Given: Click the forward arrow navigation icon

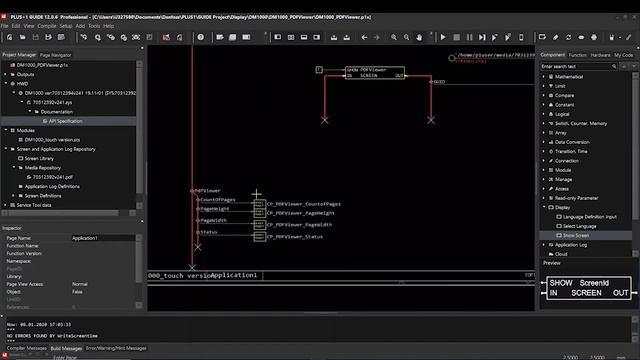Looking at the screenshot, I should click(376, 37).
